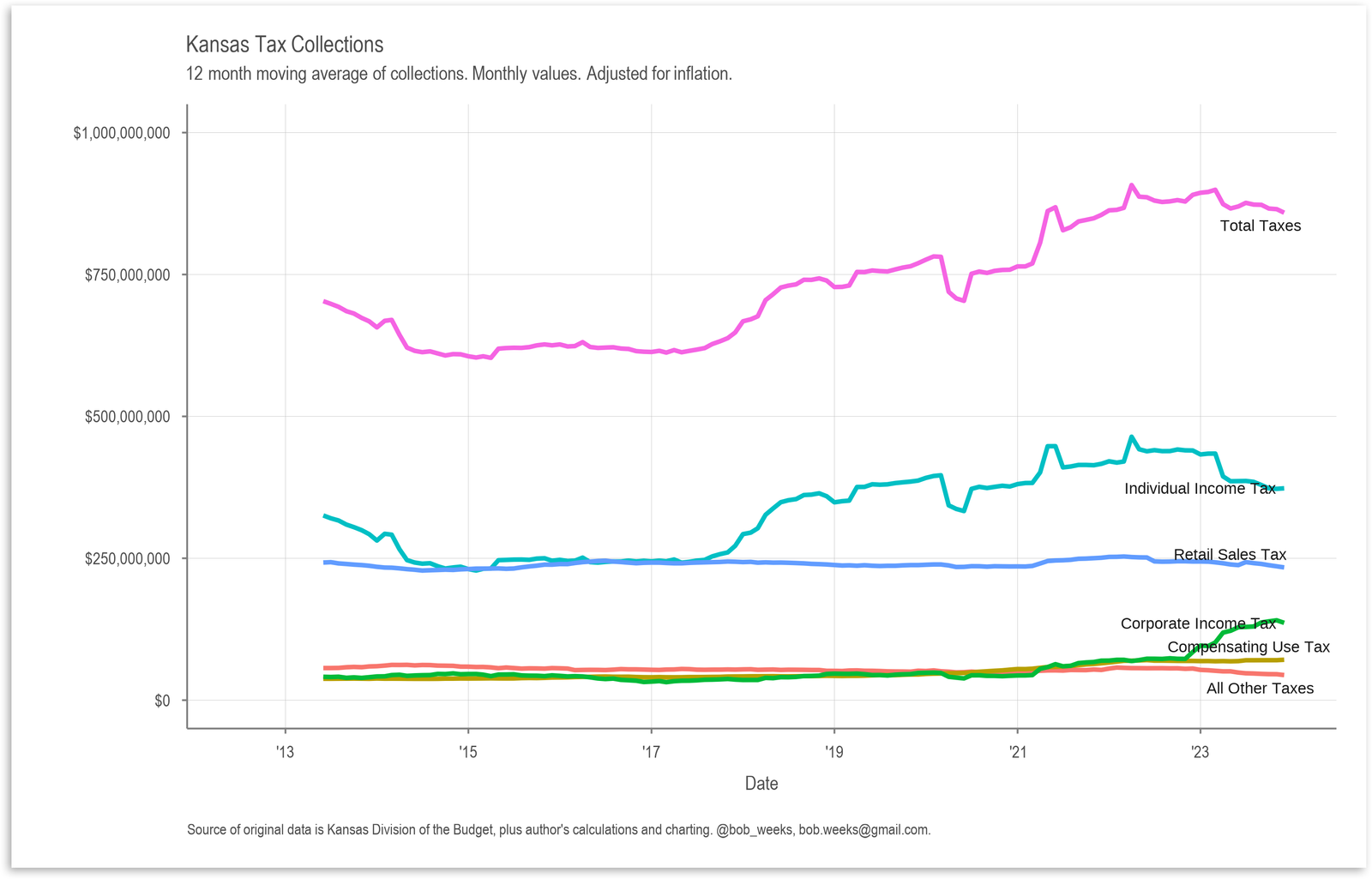Image resolution: width=1372 pixels, height=879 pixels.
Task: Click the $500,000,000 y-axis label
Action: tap(127, 417)
